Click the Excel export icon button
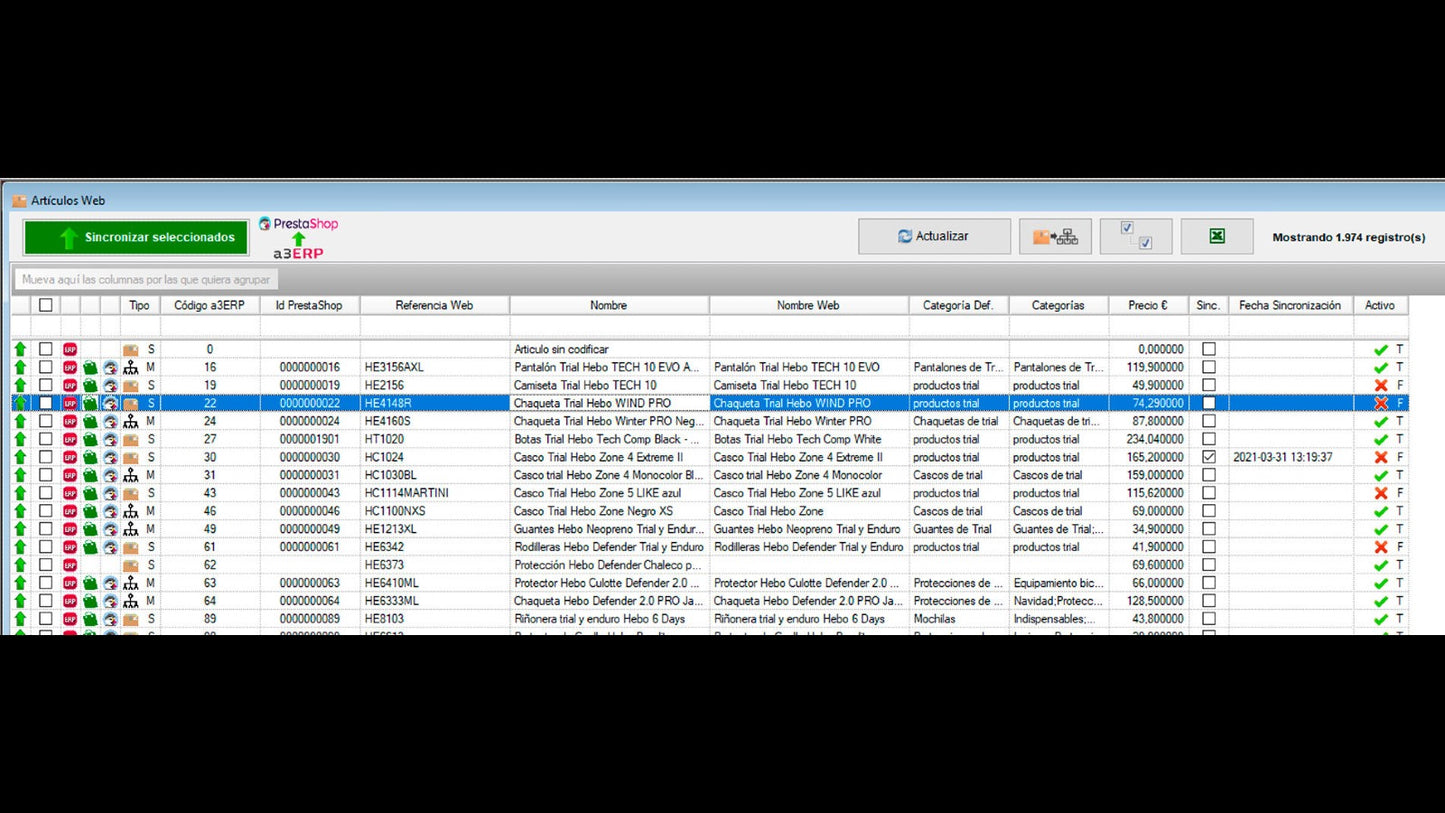The image size is (1445, 813). (1216, 237)
